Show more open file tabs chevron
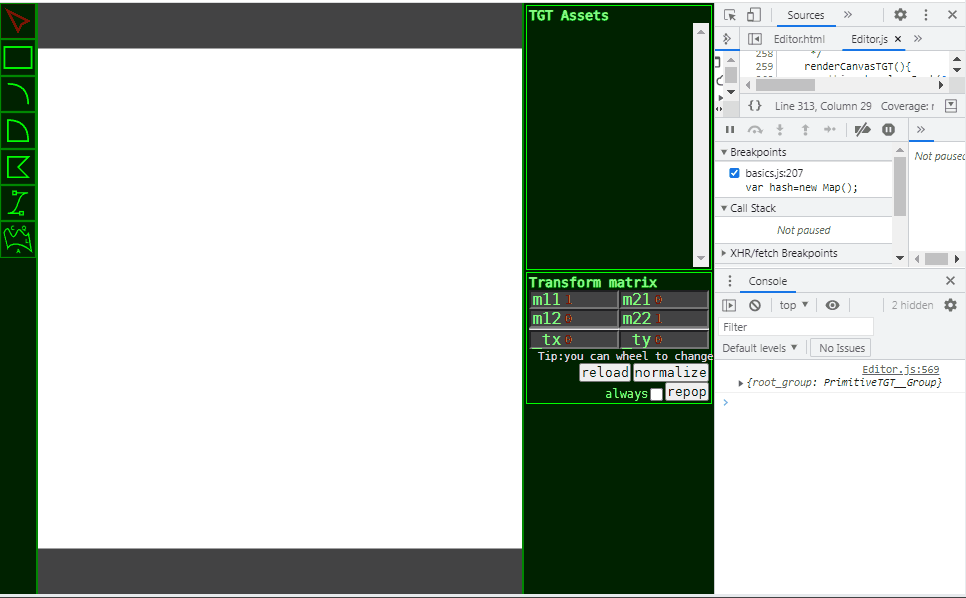966x598 pixels. 918,39
